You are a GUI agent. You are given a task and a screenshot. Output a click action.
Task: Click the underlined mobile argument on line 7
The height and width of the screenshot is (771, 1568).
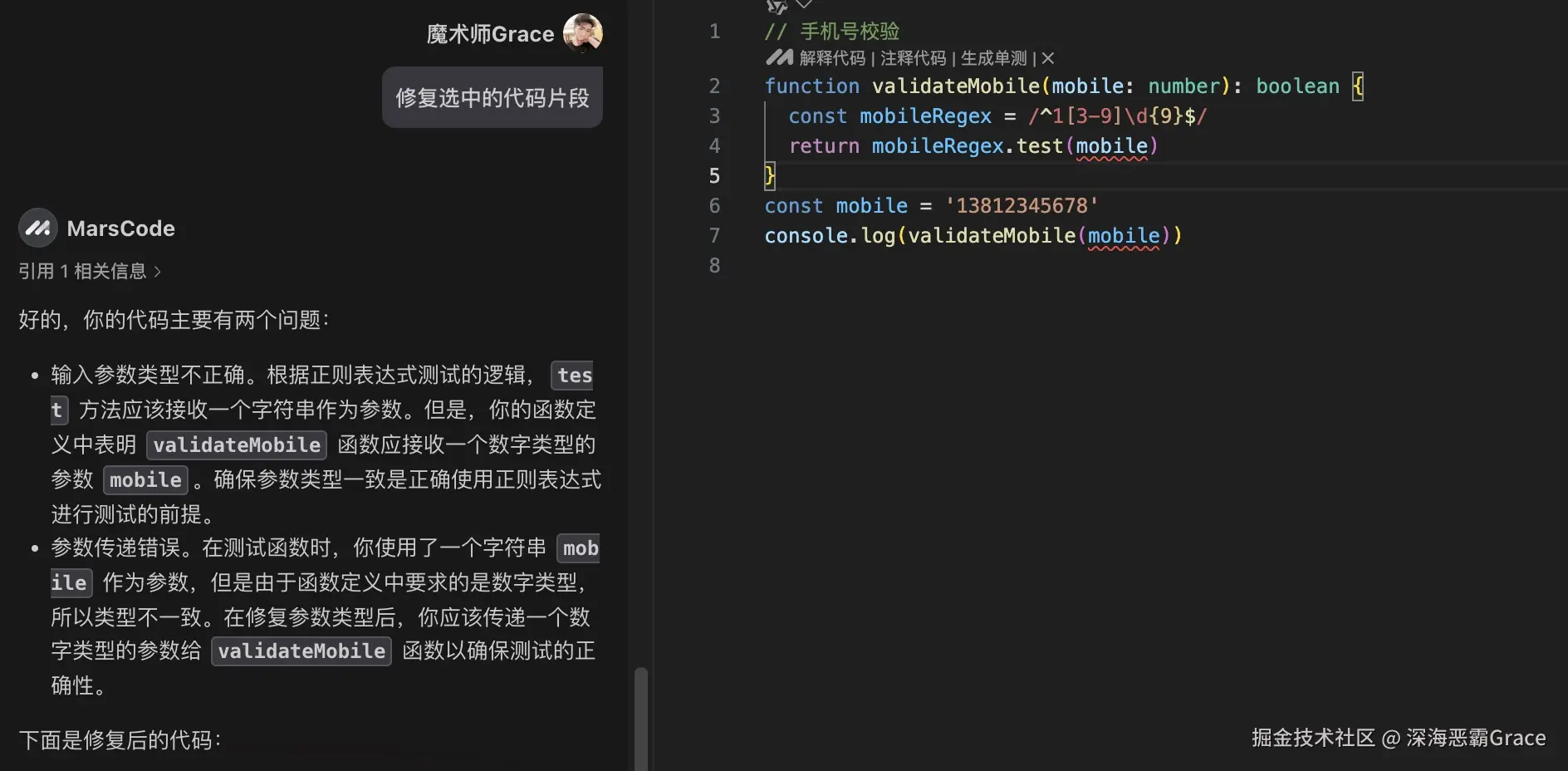1123,236
